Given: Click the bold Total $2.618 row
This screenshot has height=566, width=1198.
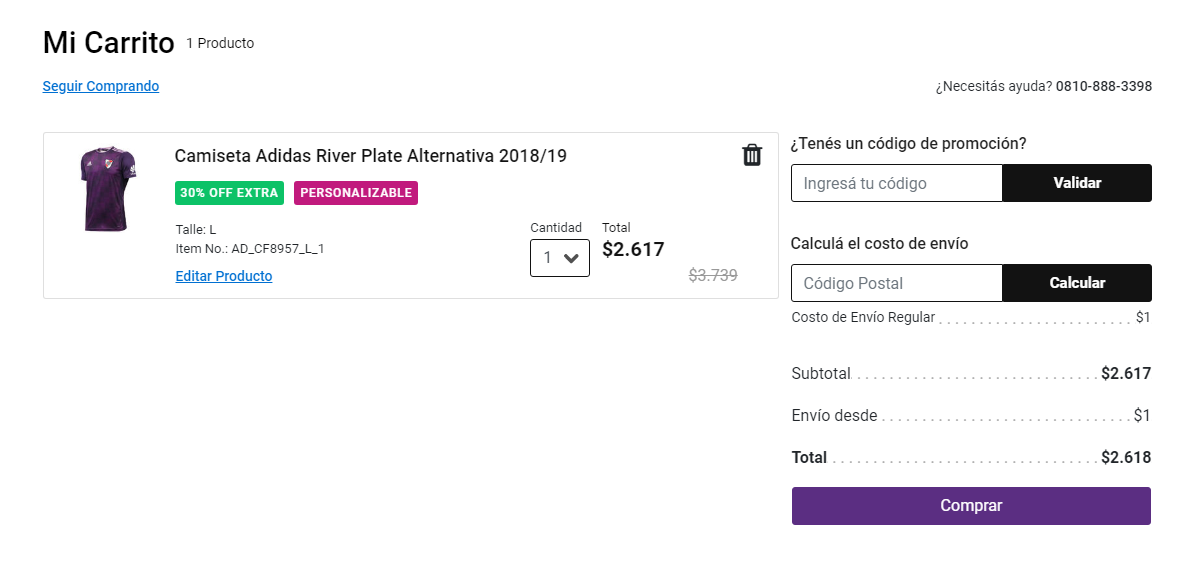Looking at the screenshot, I should (971, 458).
